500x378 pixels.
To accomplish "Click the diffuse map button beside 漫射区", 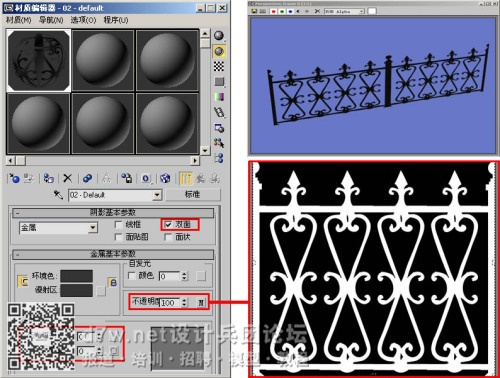I will [x=101, y=291].
